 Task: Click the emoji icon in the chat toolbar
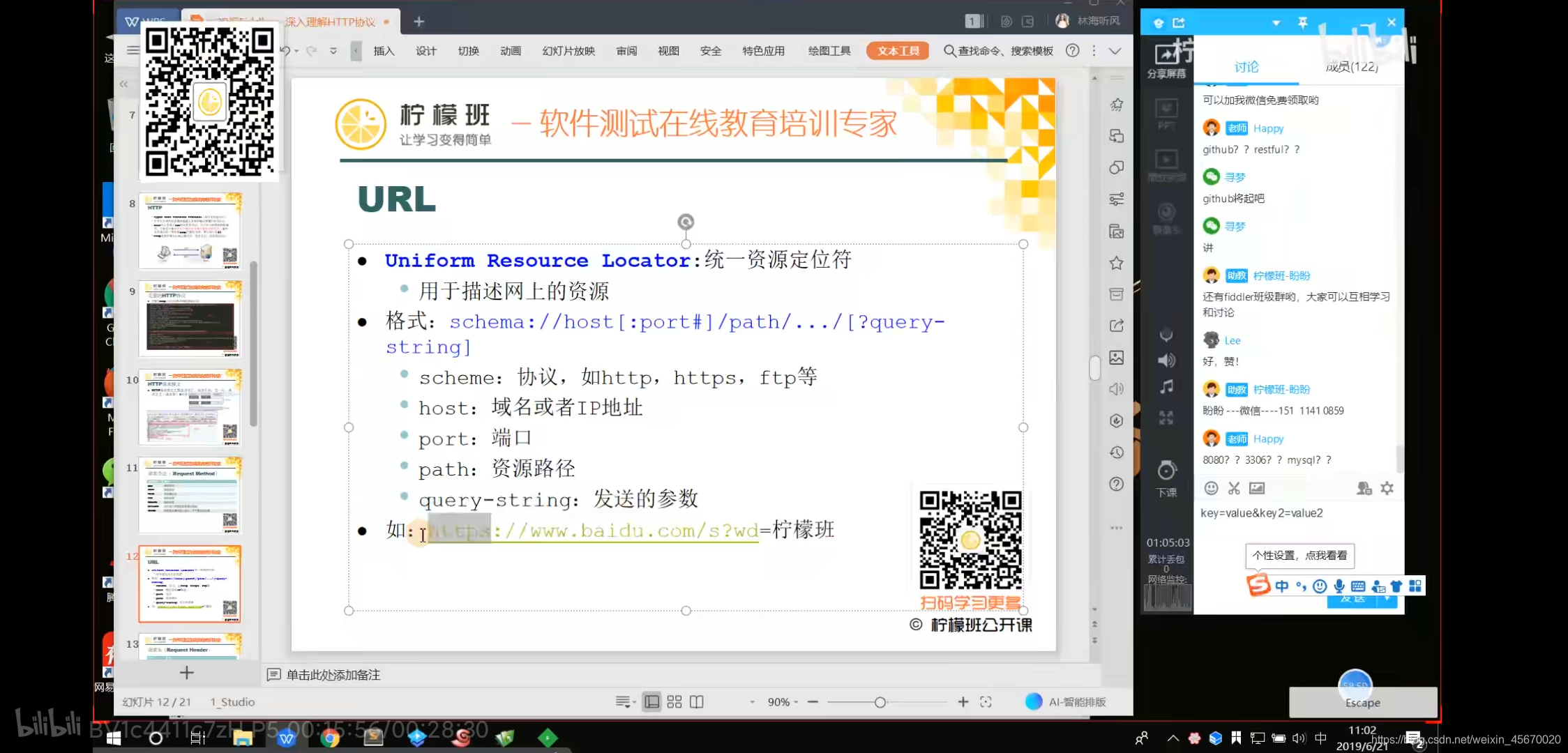tap(1211, 488)
